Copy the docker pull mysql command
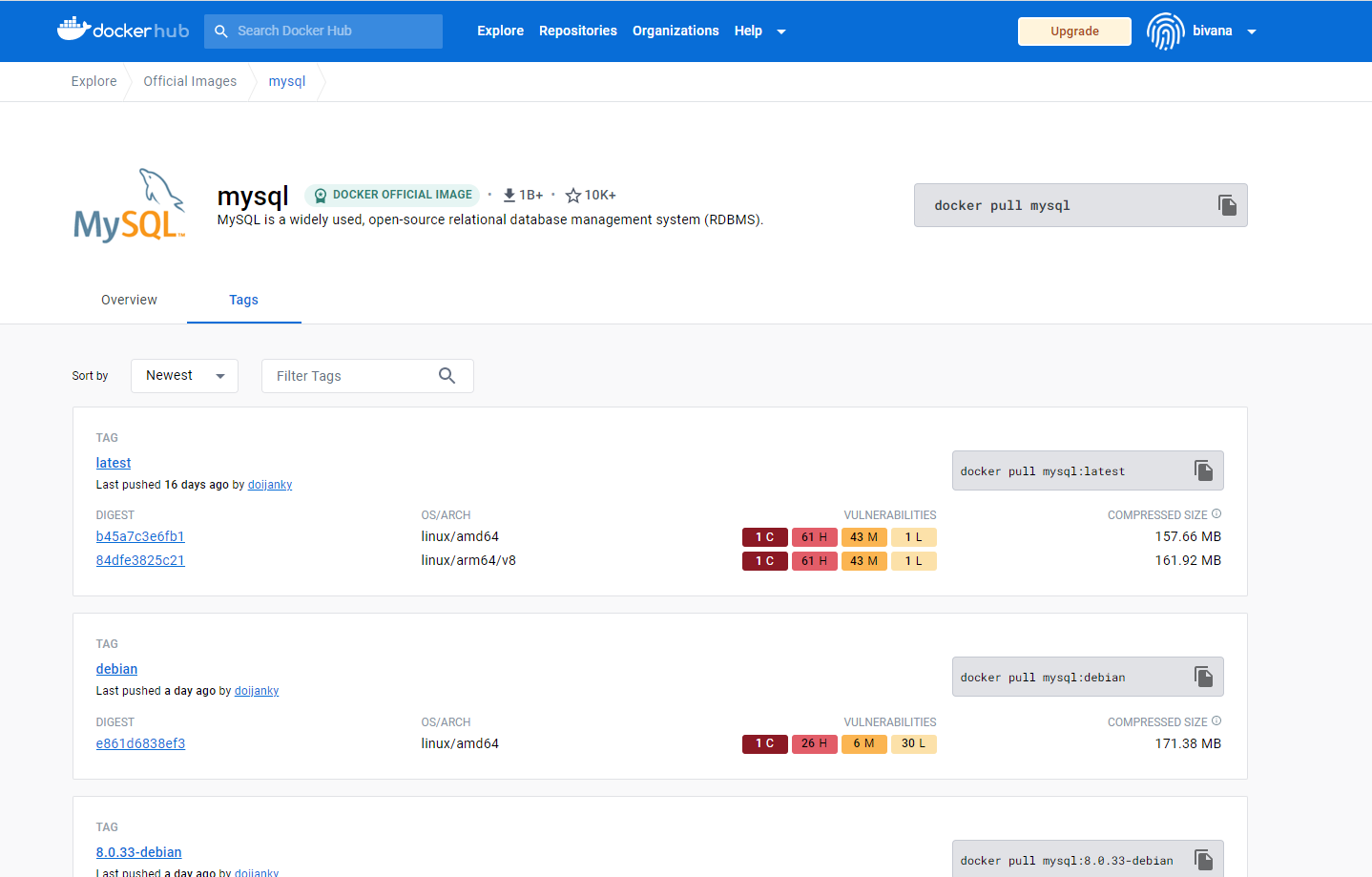 coord(1227,205)
